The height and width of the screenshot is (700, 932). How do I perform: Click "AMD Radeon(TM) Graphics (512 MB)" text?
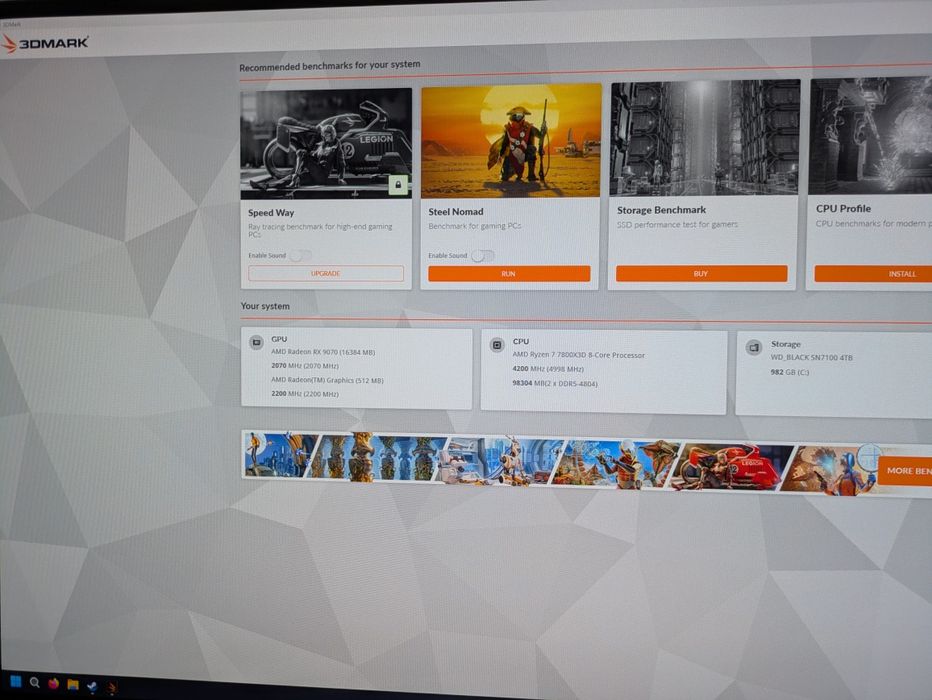(328, 380)
